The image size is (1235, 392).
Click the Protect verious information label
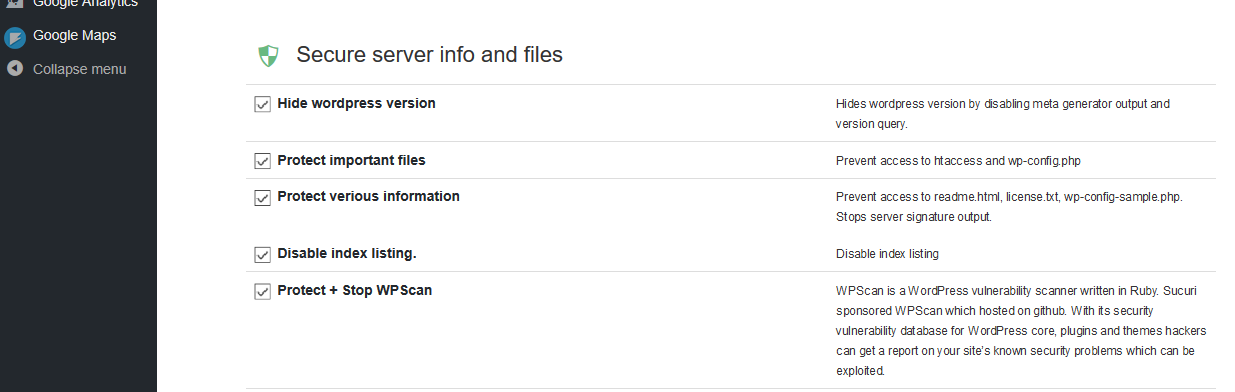click(x=368, y=196)
